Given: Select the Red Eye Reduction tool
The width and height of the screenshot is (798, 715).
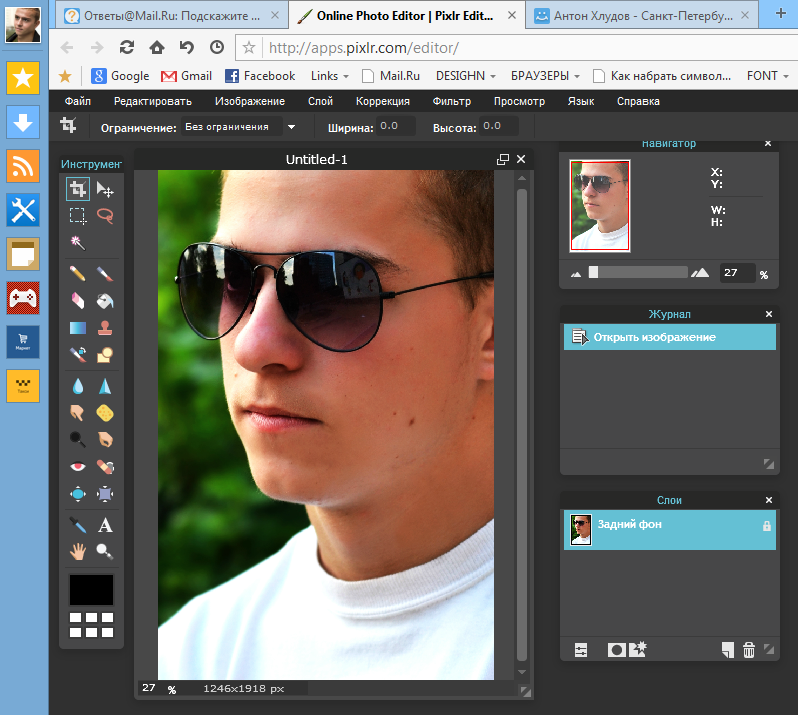Looking at the screenshot, I should click(x=77, y=466).
